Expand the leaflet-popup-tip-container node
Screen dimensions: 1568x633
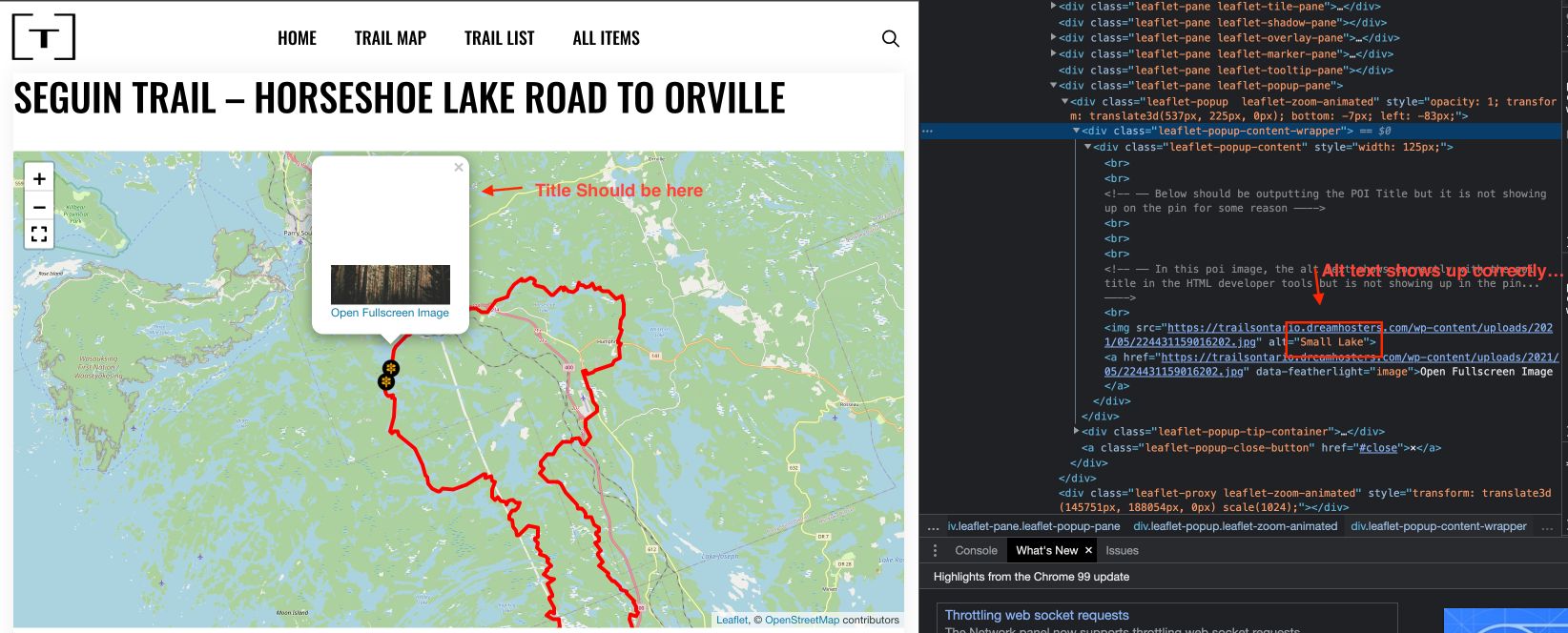tap(1076, 431)
